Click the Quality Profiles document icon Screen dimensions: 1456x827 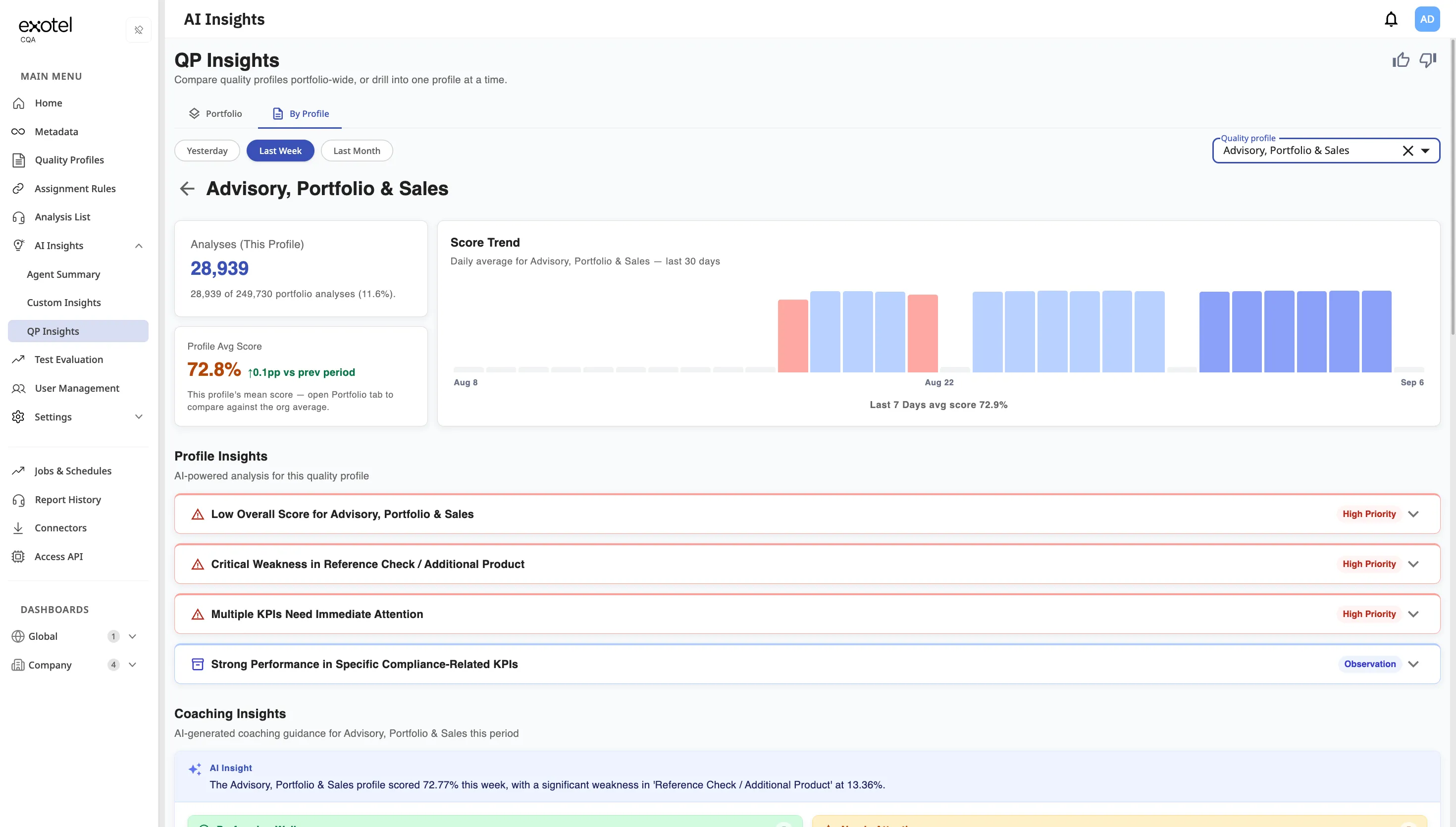(19, 160)
